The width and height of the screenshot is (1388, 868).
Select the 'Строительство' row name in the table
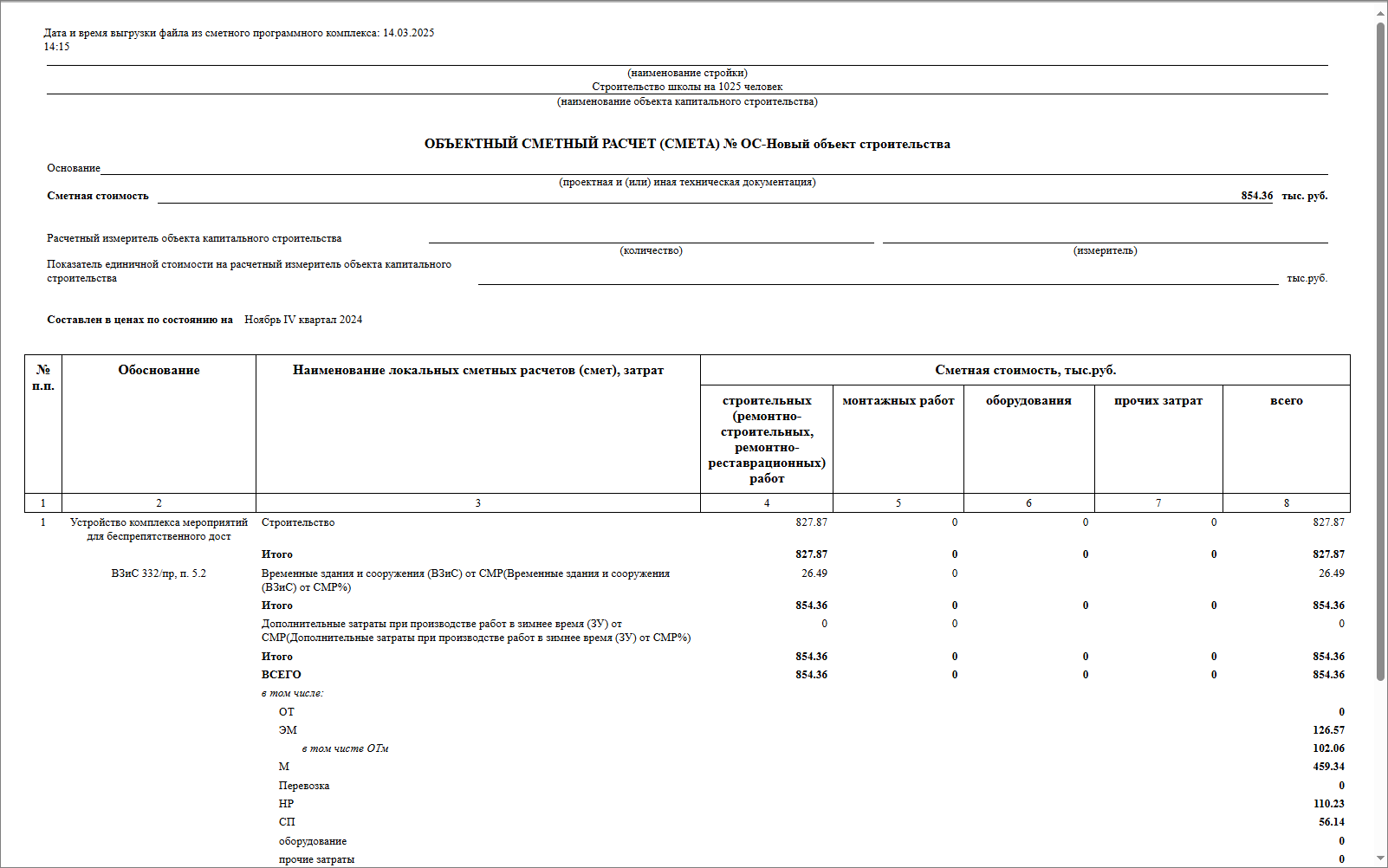click(298, 522)
